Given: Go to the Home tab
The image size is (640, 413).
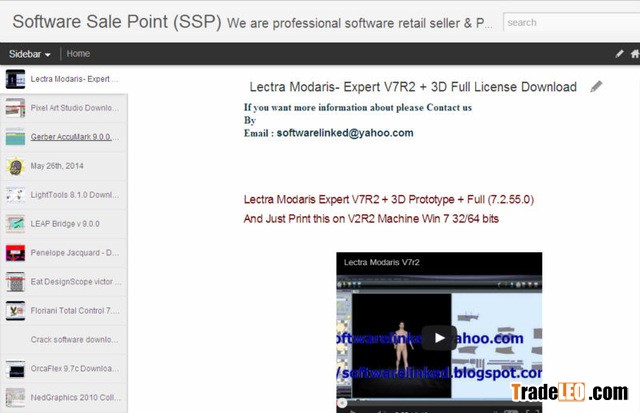Looking at the screenshot, I should coord(78,53).
